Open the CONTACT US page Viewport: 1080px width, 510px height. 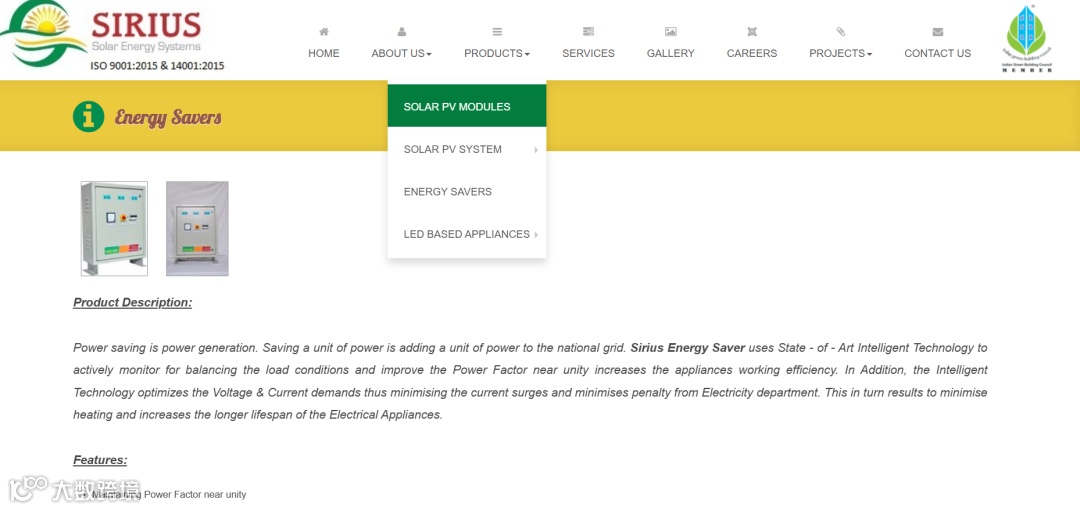[x=937, y=53]
